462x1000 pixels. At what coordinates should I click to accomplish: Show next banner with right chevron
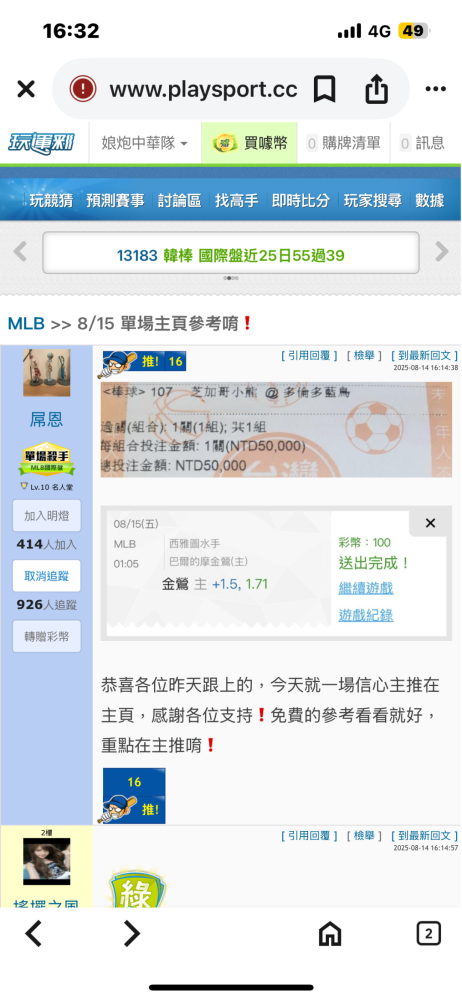442,253
